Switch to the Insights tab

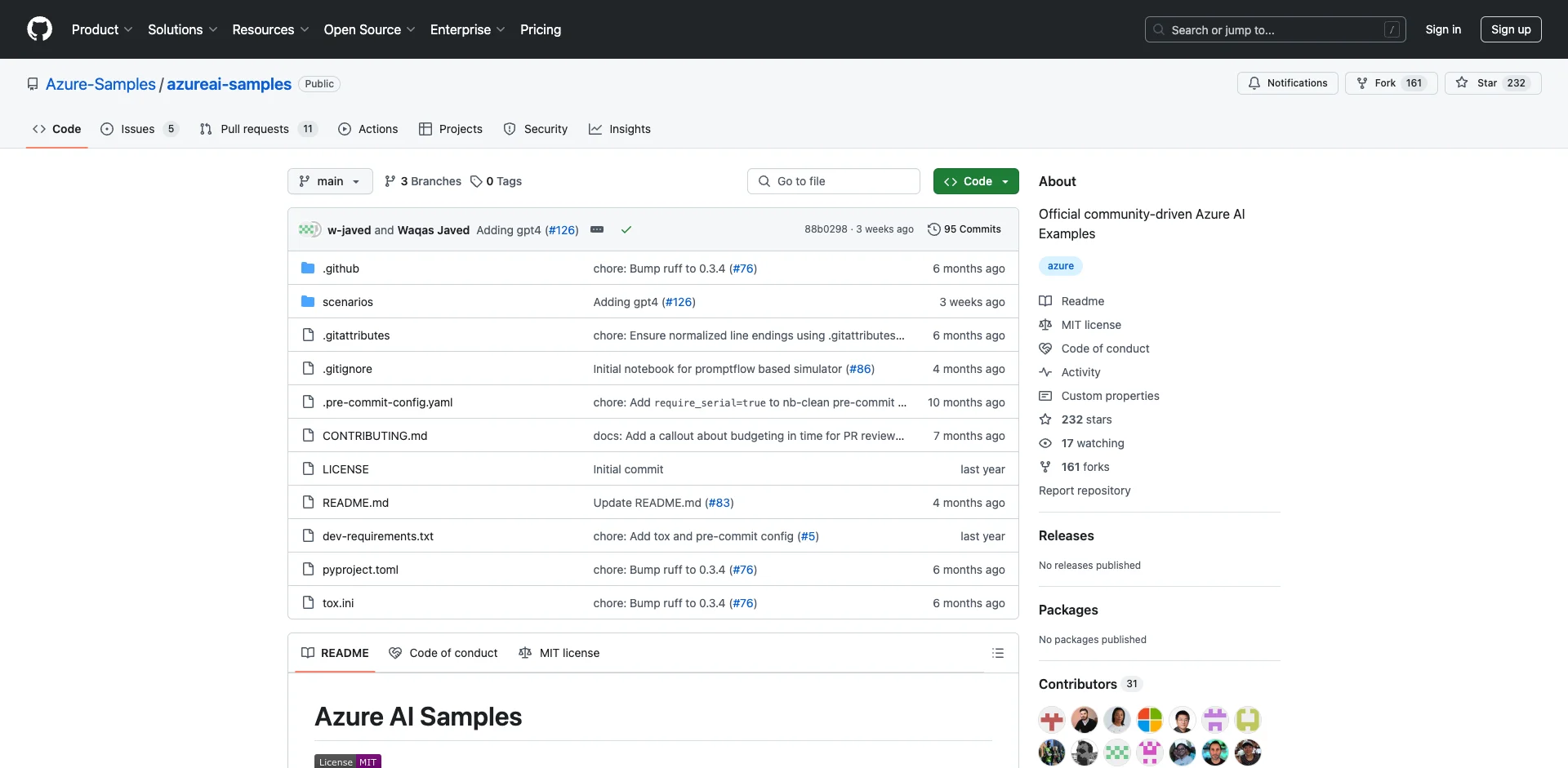click(x=620, y=129)
